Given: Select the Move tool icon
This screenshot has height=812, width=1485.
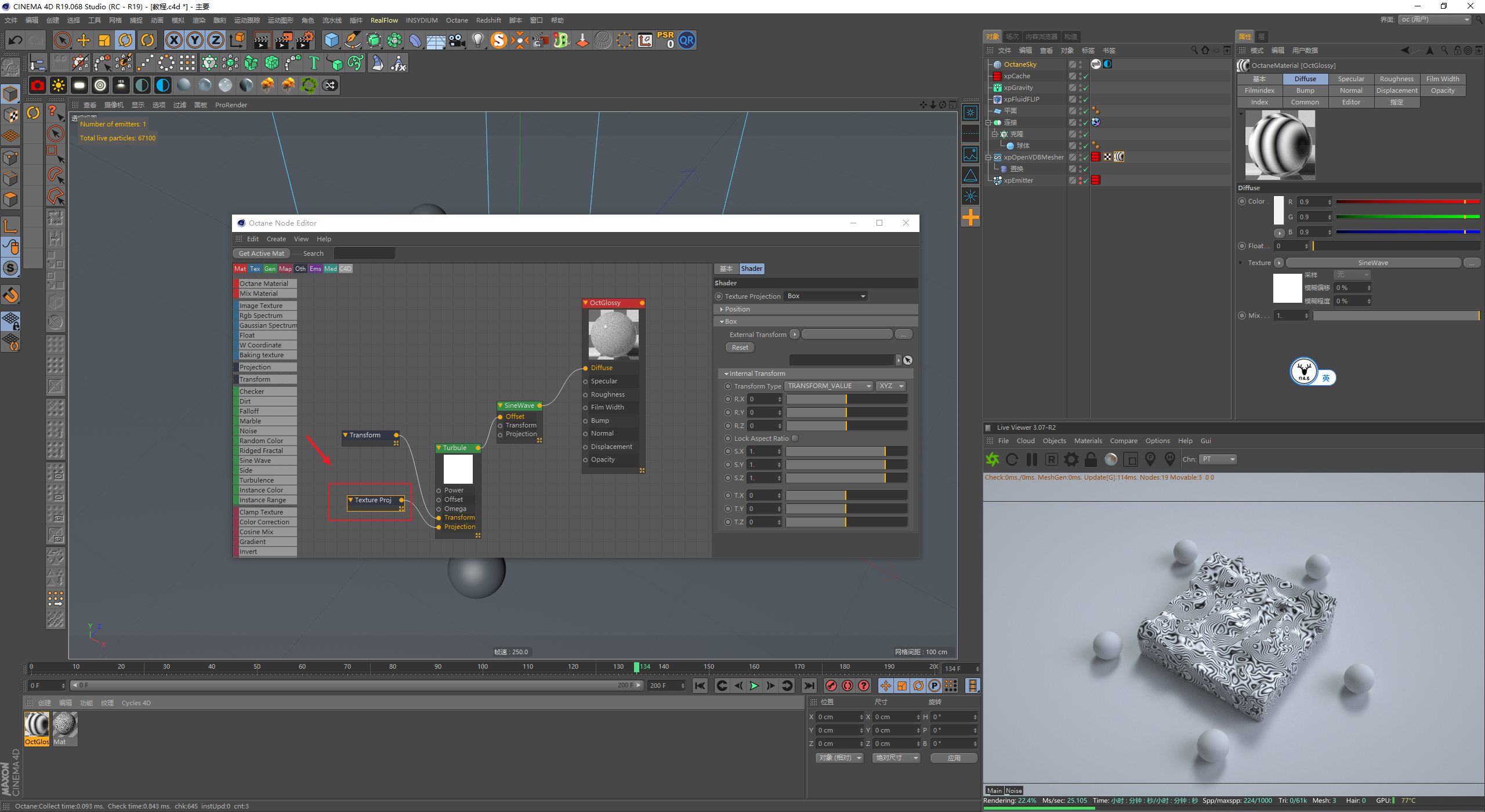Looking at the screenshot, I should (84, 40).
